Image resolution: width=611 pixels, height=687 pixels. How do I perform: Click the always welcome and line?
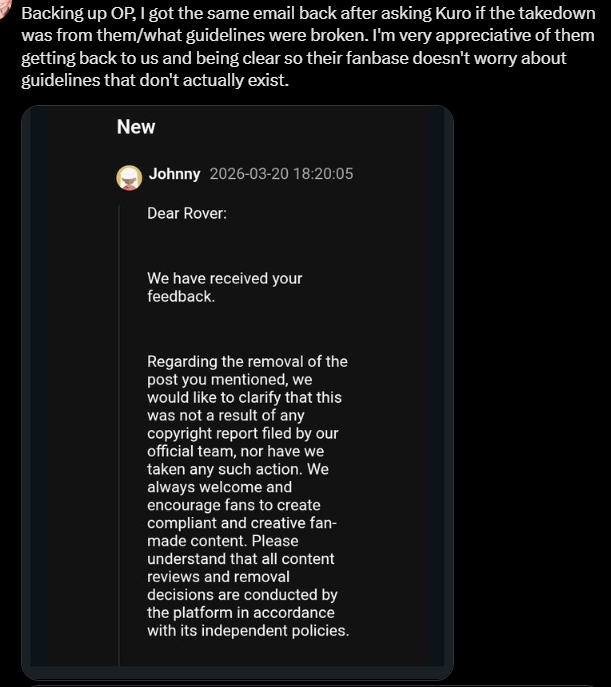click(219, 487)
